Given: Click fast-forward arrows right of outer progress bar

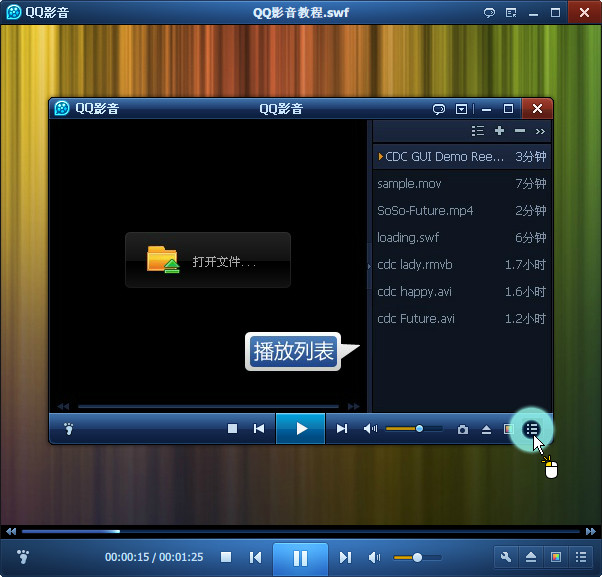Looking at the screenshot, I should (x=590, y=532).
